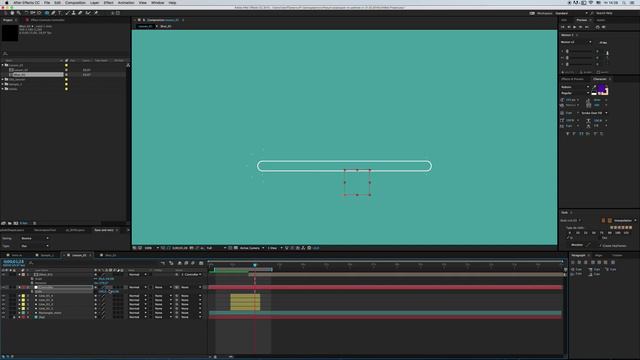Toggle visibility of the bottom Bgd layer
640x360 pixels.
(x=3, y=317)
